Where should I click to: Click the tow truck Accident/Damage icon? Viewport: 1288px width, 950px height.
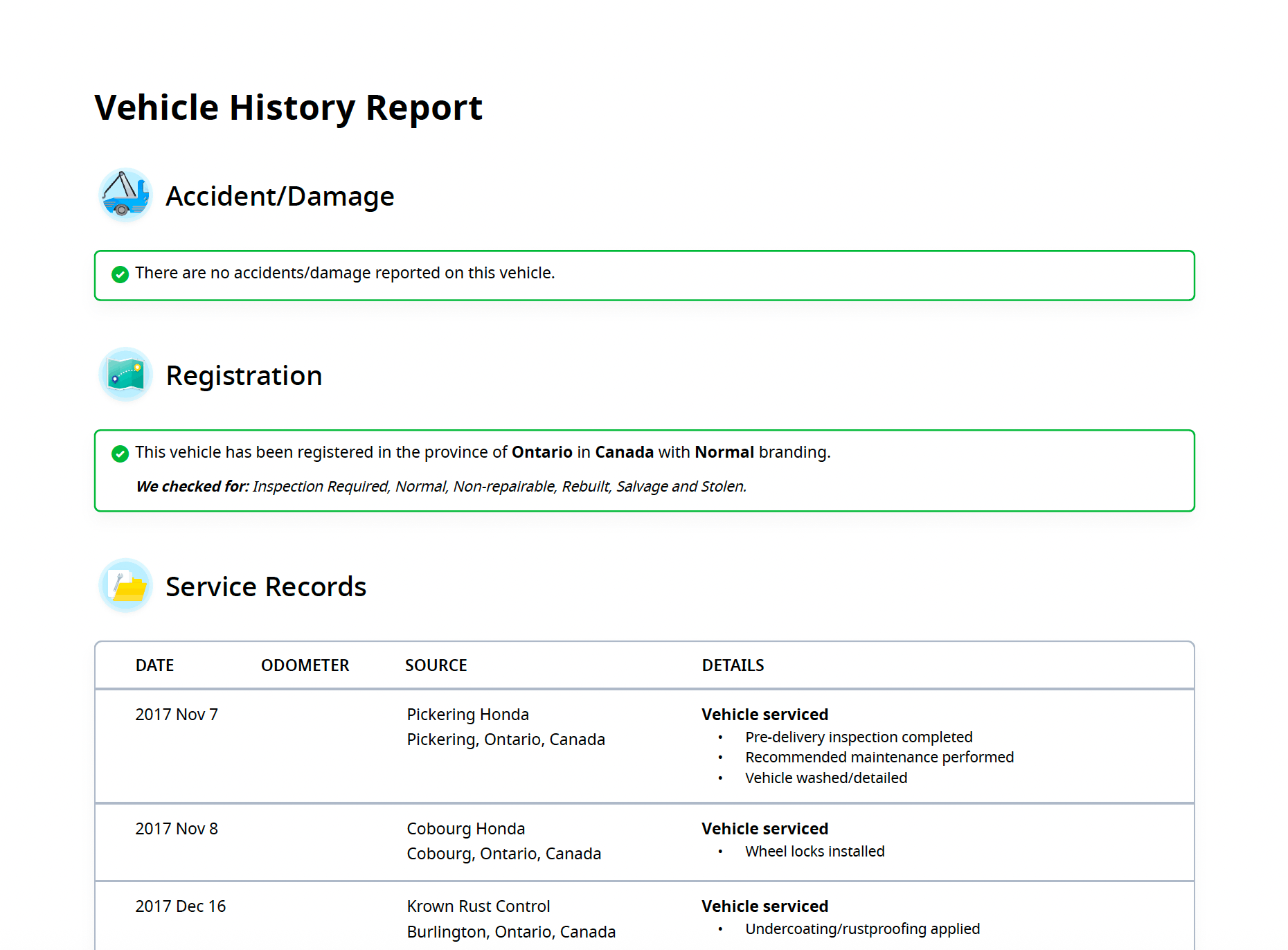pyautogui.click(x=125, y=195)
